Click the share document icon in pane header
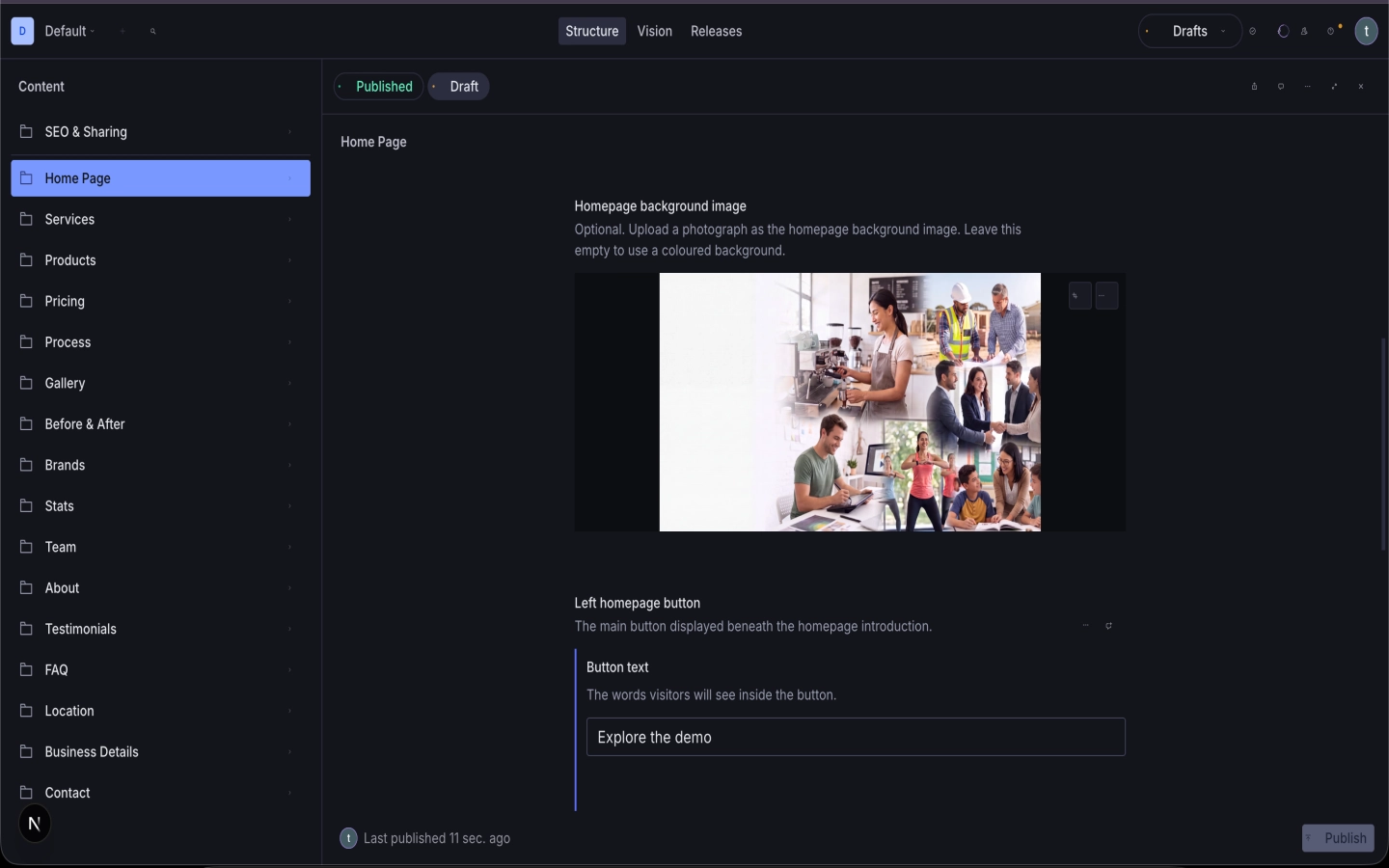This screenshot has height=868, width=1389. coord(1254,86)
